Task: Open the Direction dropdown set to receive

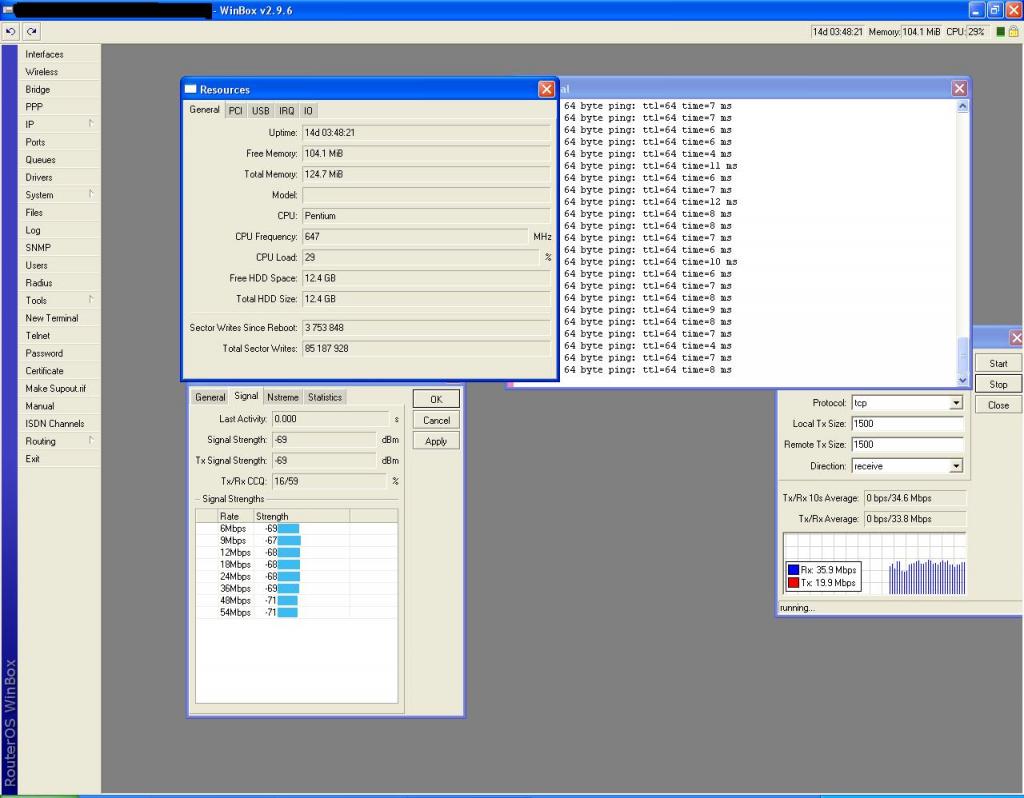Action: (956, 466)
